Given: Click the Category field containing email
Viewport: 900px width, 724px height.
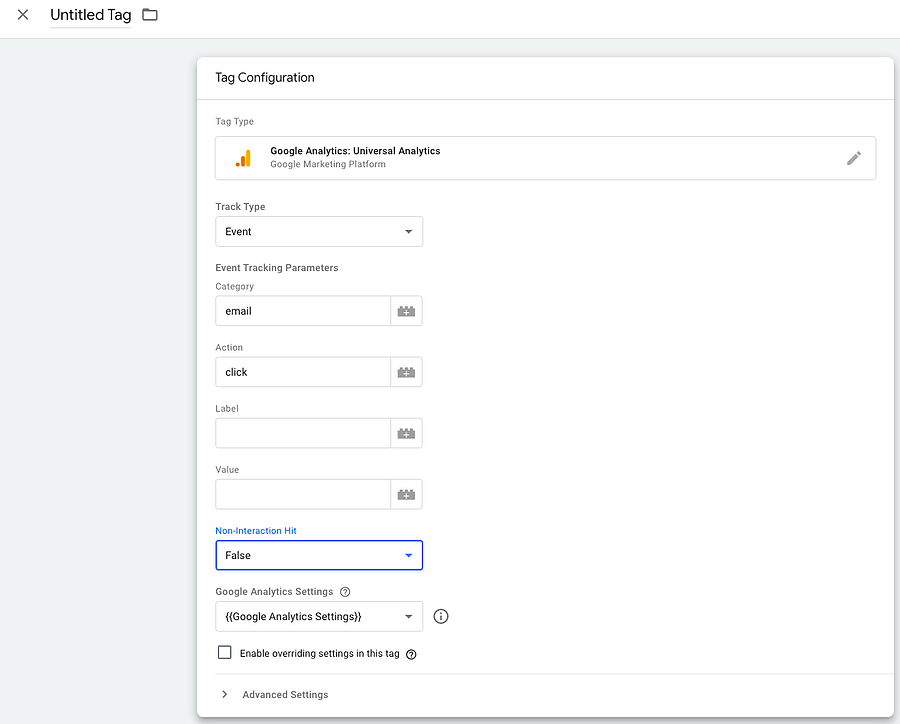Looking at the screenshot, I should tap(302, 311).
